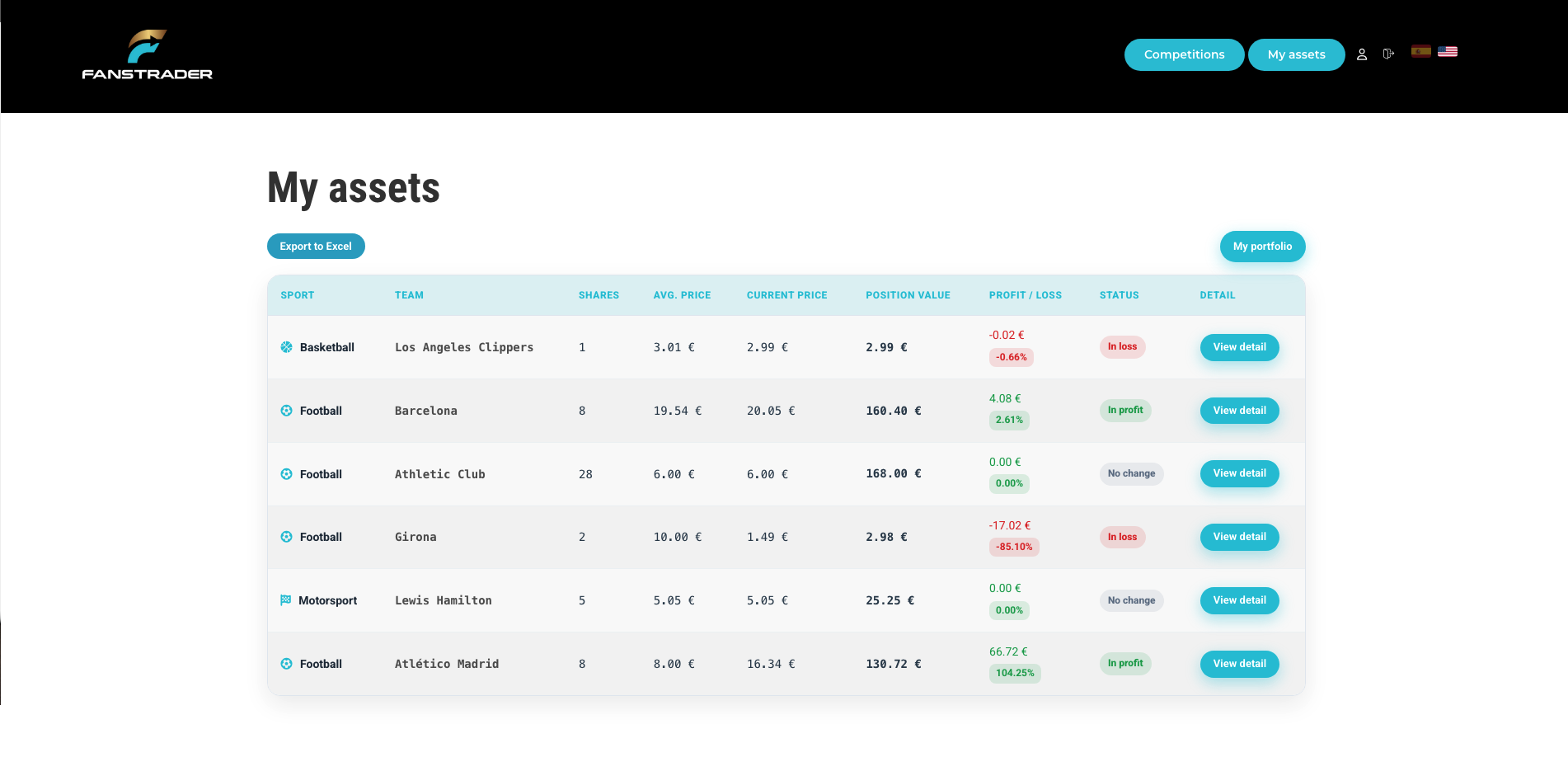Image resolution: width=1568 pixels, height=757 pixels.
Task: Click the -85.10% loss badge
Action: pyautogui.click(x=1014, y=547)
